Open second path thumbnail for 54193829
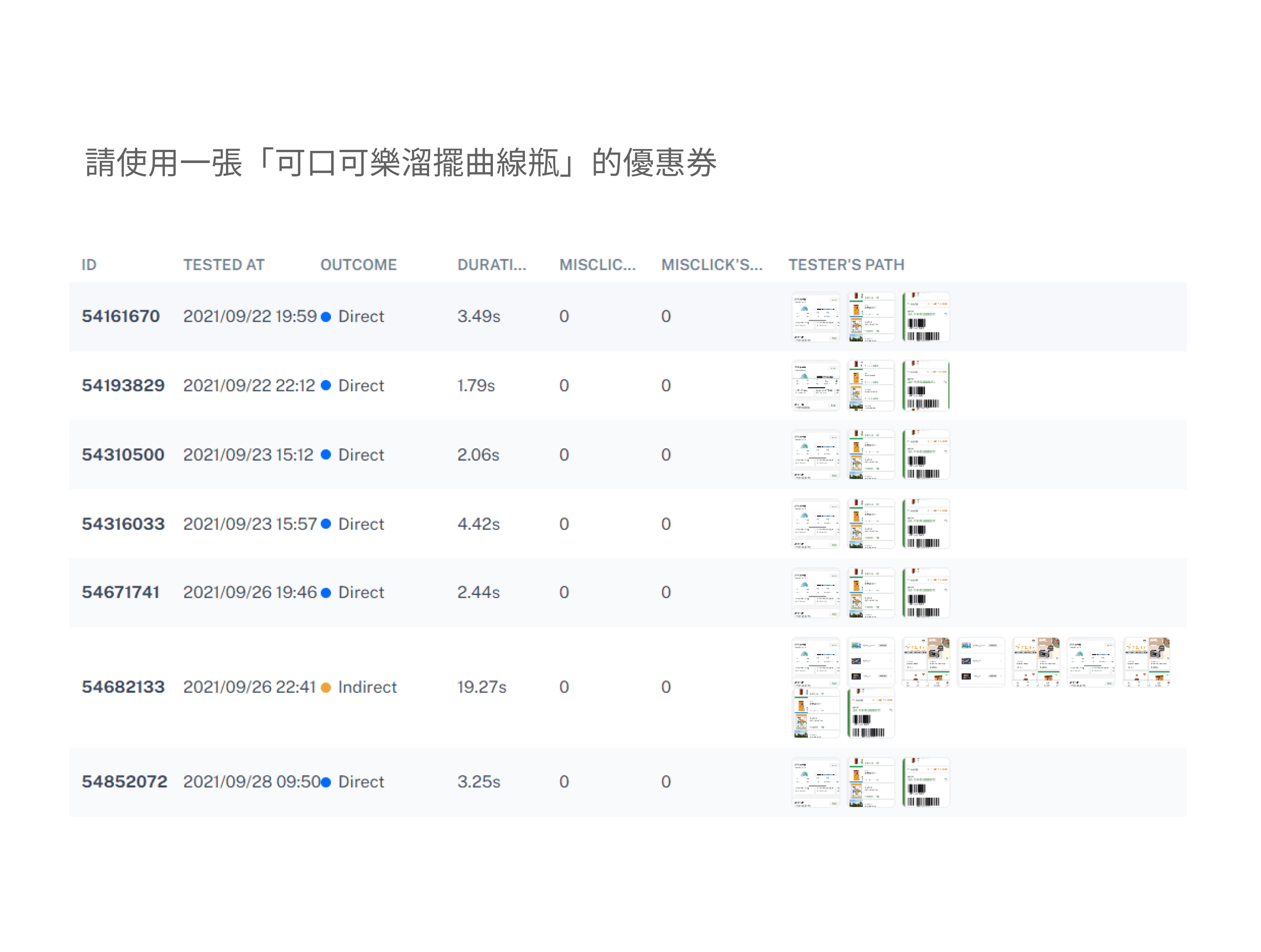 point(871,386)
